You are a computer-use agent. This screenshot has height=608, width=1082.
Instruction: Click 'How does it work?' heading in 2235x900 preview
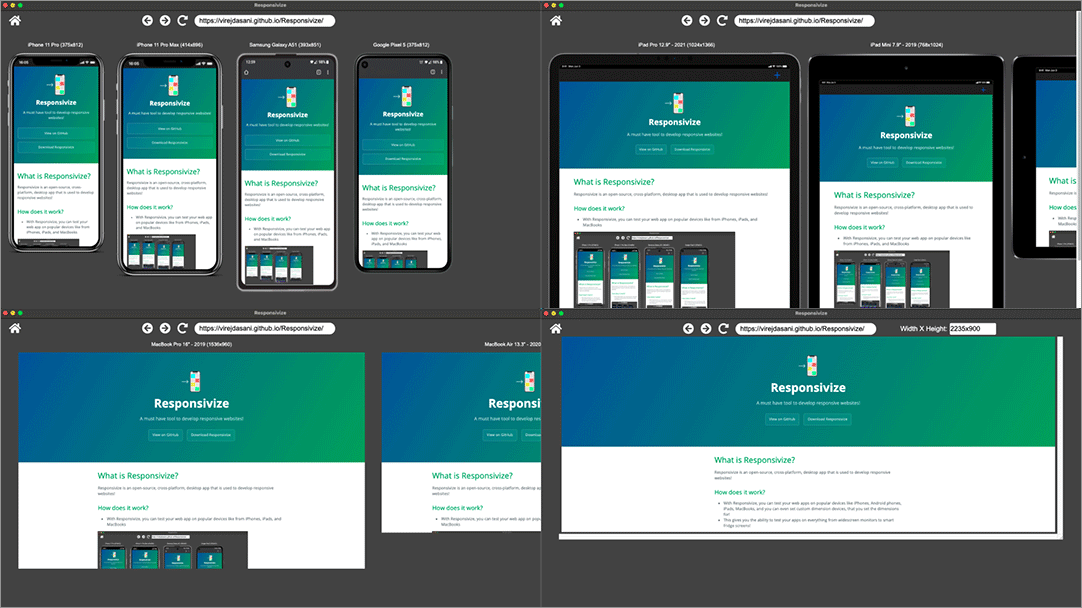[739, 492]
